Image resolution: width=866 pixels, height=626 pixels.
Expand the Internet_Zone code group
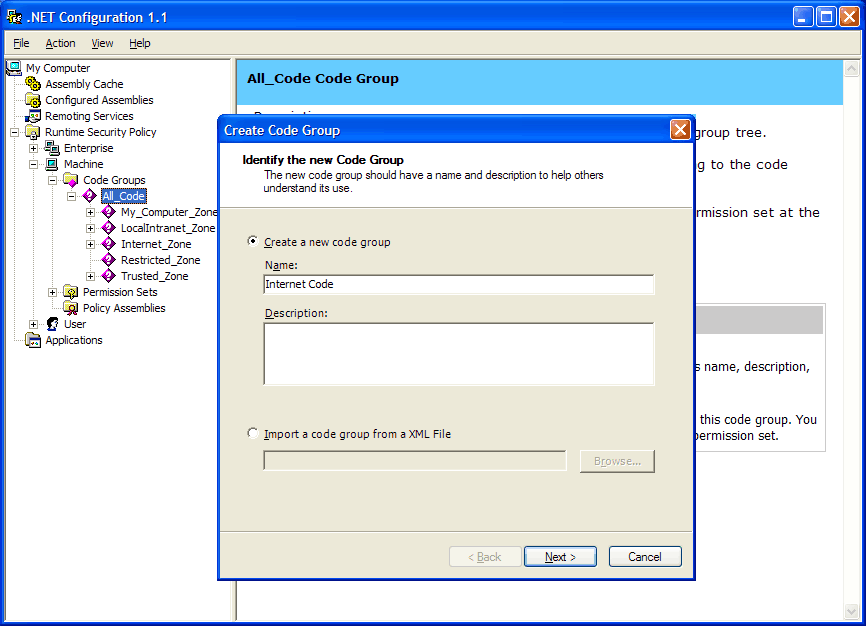tap(91, 244)
